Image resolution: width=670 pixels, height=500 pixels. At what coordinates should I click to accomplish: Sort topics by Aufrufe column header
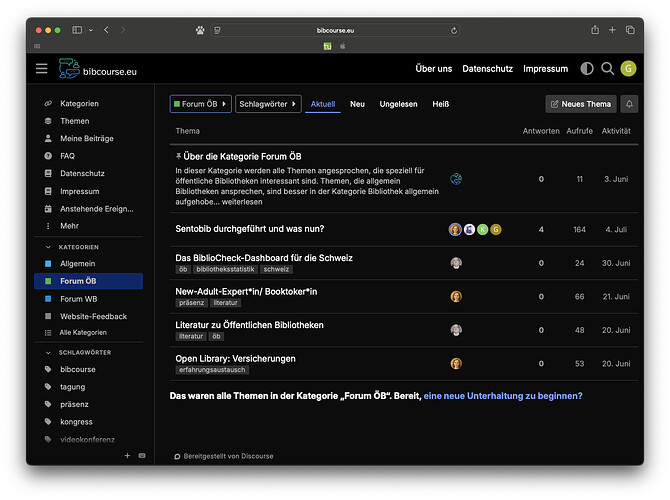[x=579, y=131]
